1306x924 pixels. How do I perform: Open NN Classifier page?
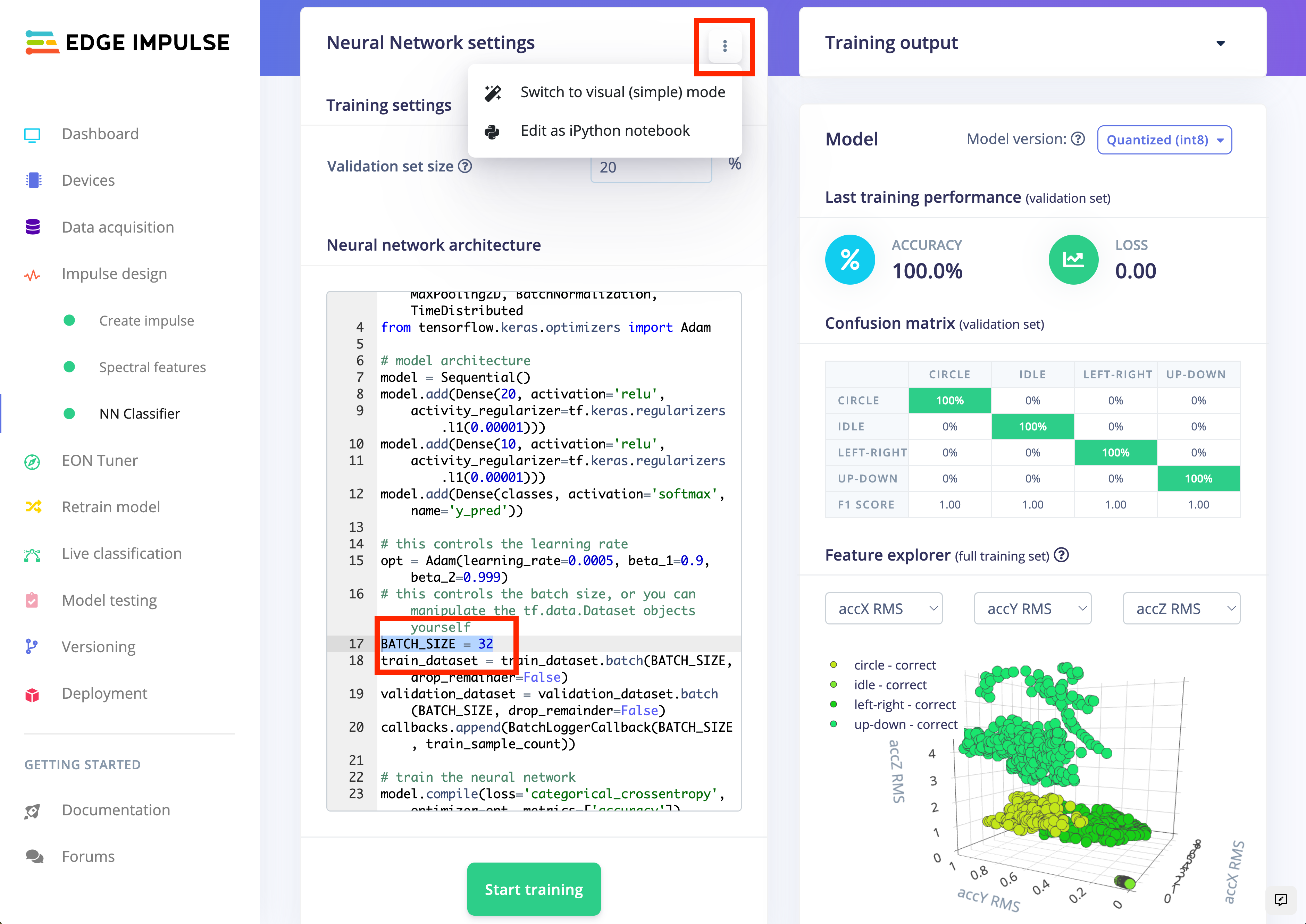pyautogui.click(x=140, y=414)
